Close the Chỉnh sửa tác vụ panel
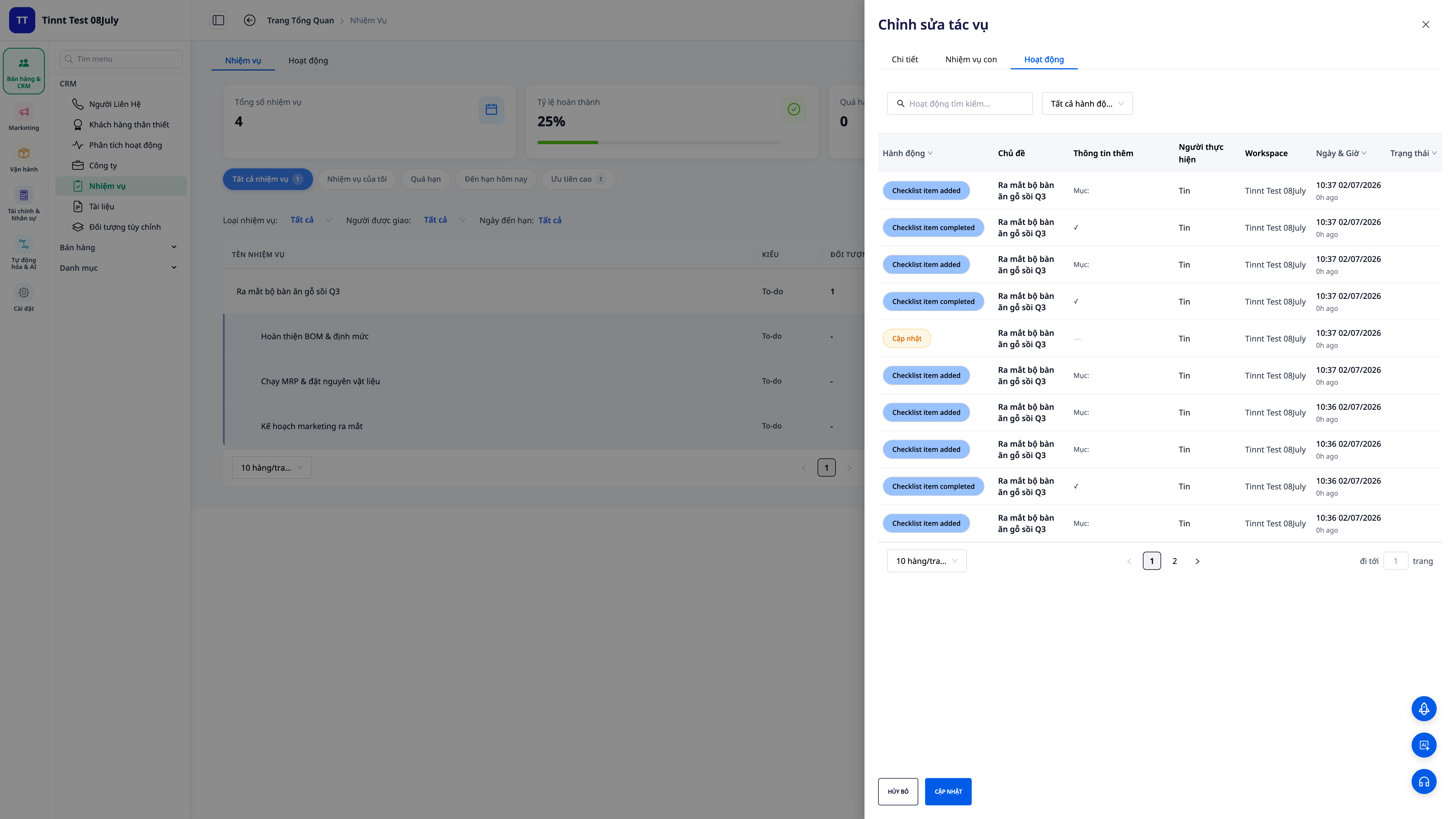 click(1426, 24)
